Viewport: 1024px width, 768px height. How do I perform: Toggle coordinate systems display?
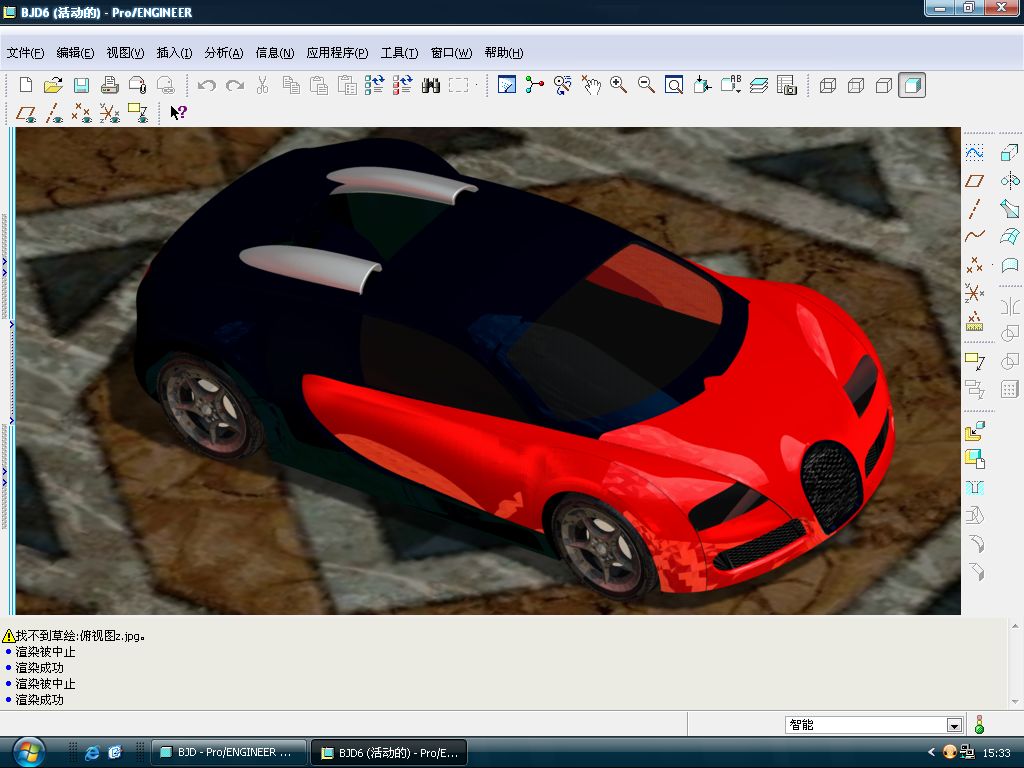[x=110, y=113]
